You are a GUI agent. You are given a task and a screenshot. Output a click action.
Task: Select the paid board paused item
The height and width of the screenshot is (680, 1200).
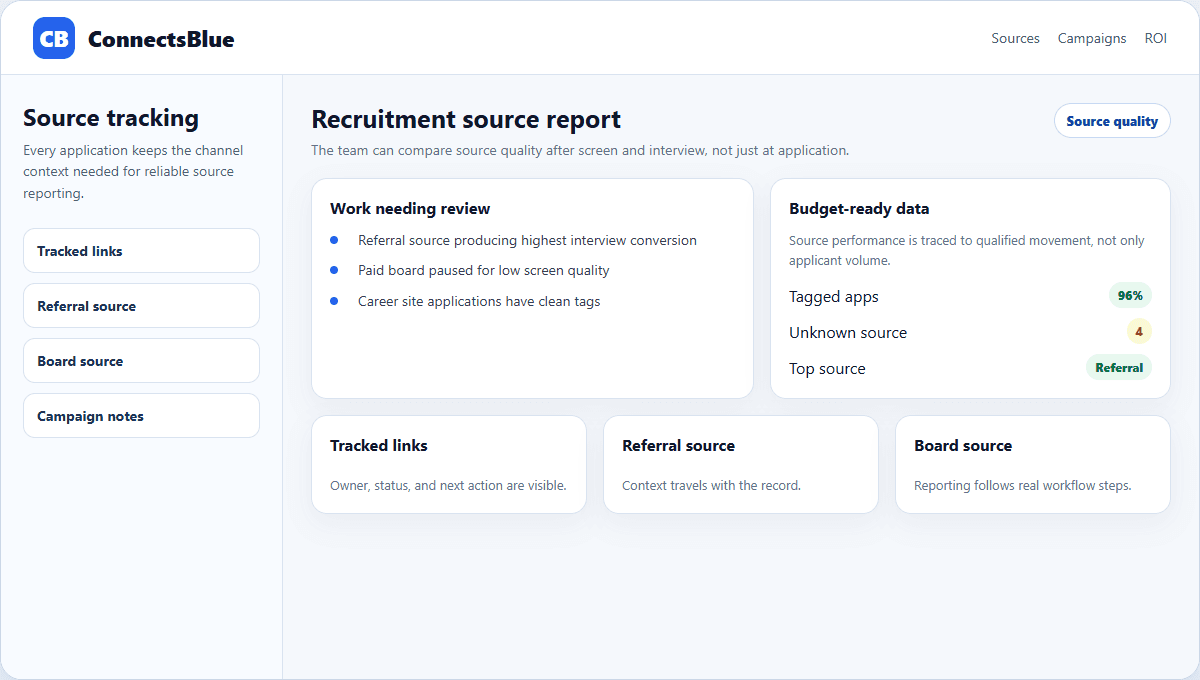tap(483, 271)
